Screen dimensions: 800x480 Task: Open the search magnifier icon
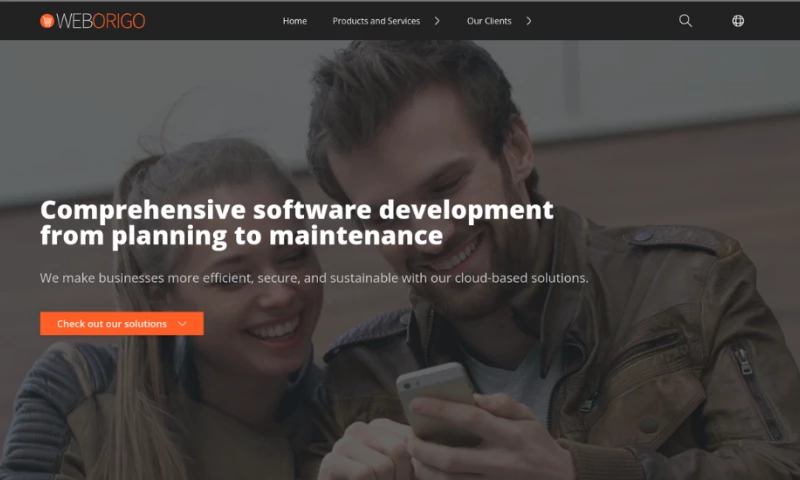(x=685, y=21)
